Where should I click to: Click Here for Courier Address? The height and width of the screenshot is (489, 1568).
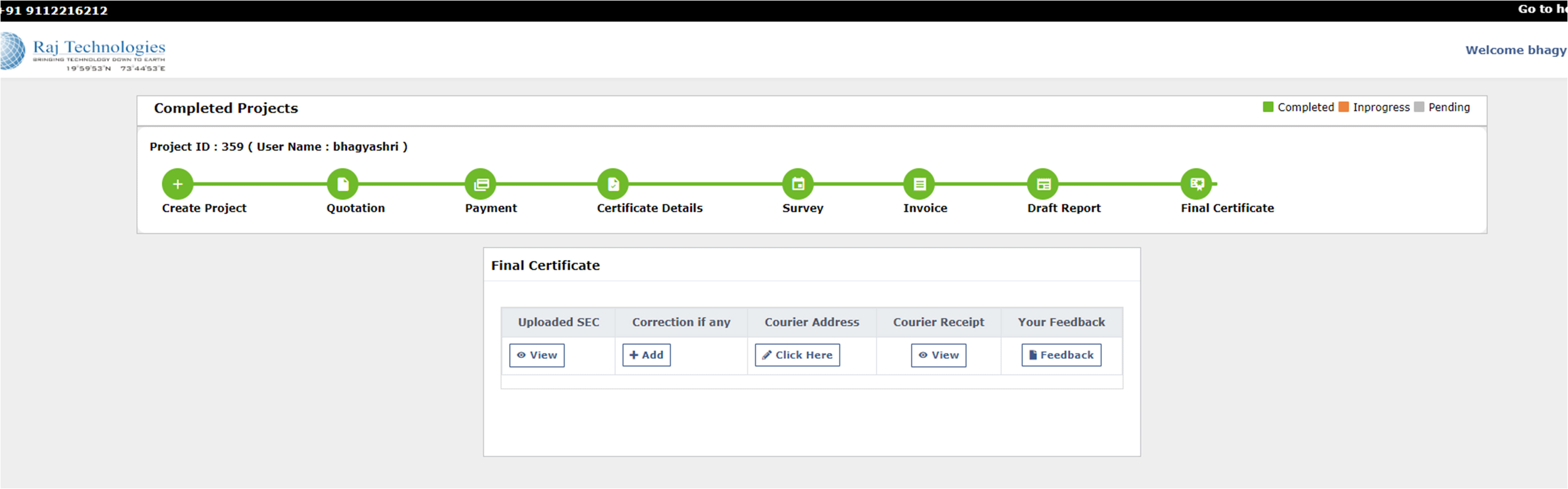tap(797, 355)
